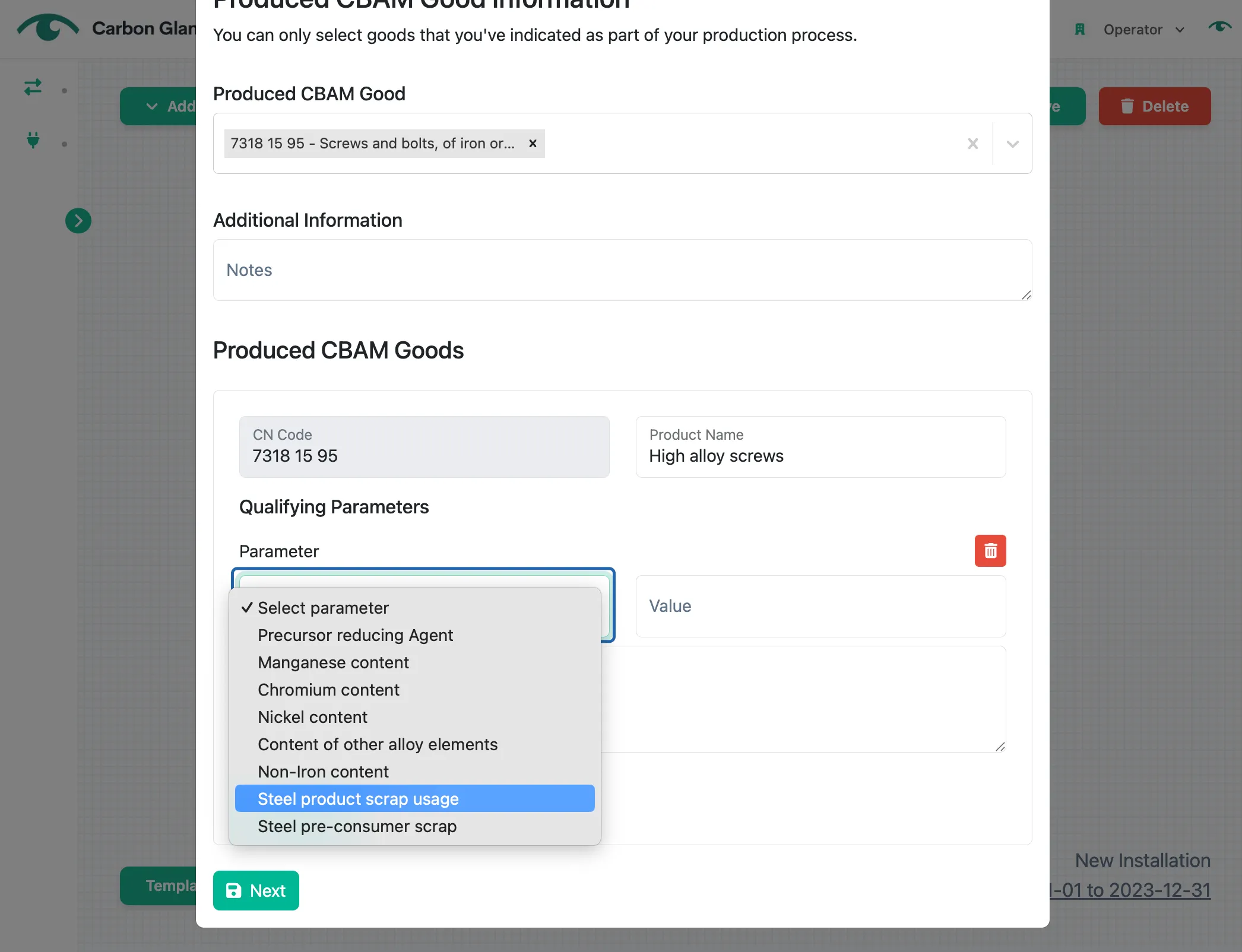This screenshot has height=952, width=1242.
Task: Click the Next button
Action: pos(256,890)
